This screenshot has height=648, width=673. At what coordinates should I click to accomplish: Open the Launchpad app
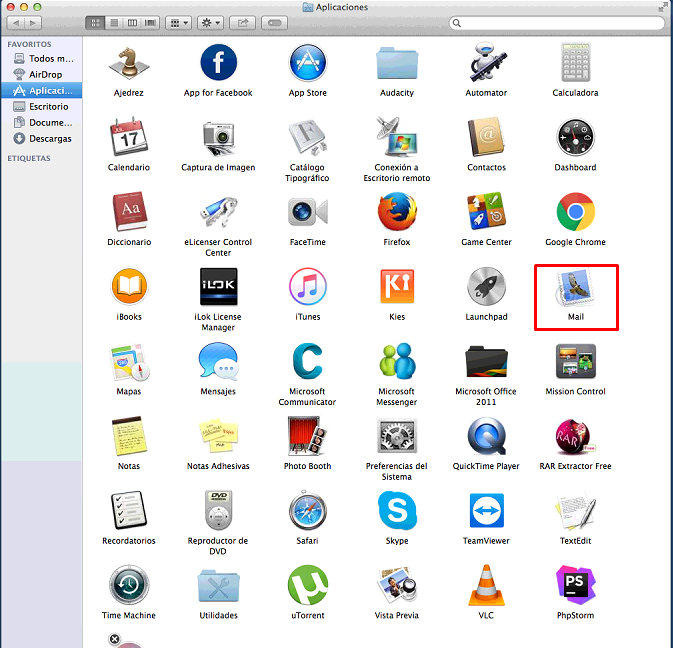click(x=486, y=287)
